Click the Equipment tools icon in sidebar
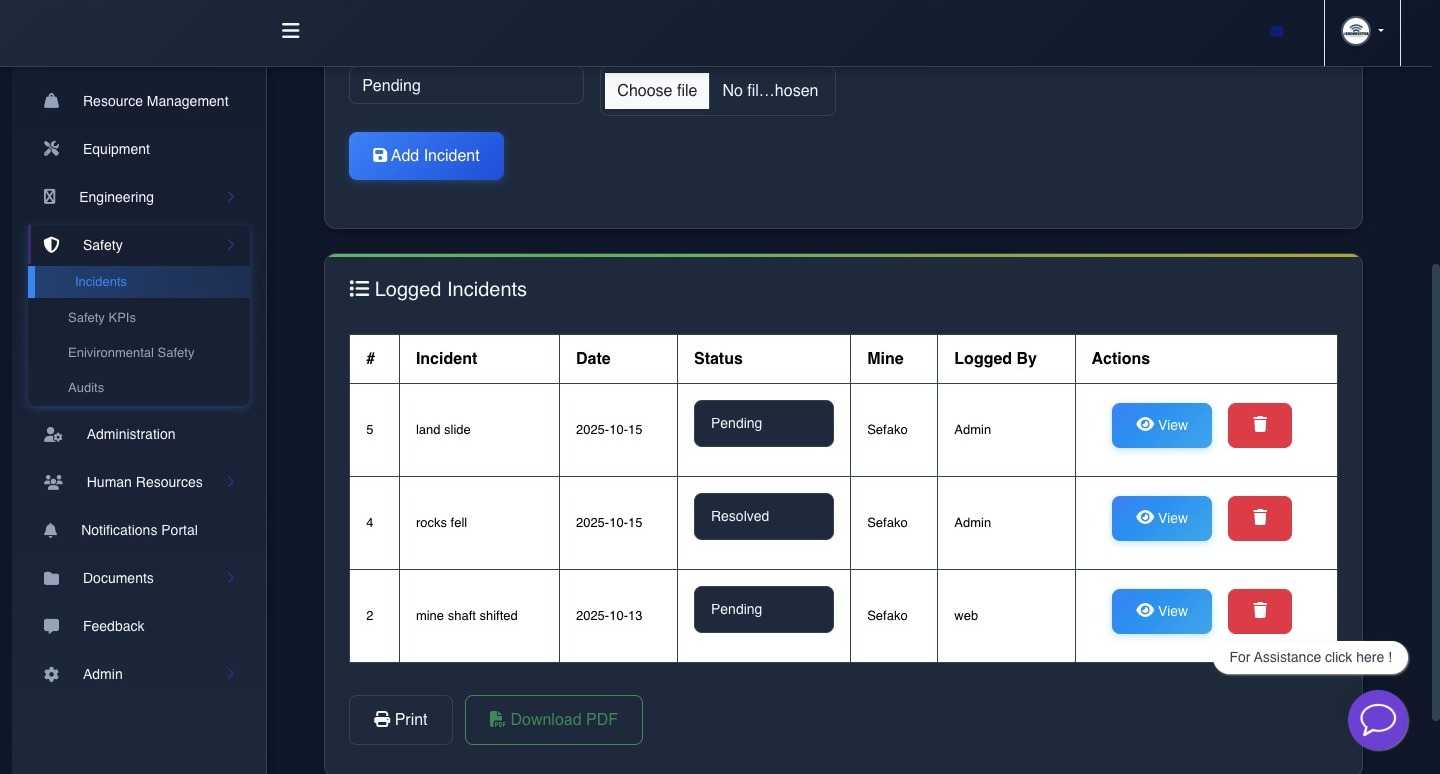Image resolution: width=1440 pixels, height=774 pixels. pyautogui.click(x=52, y=149)
